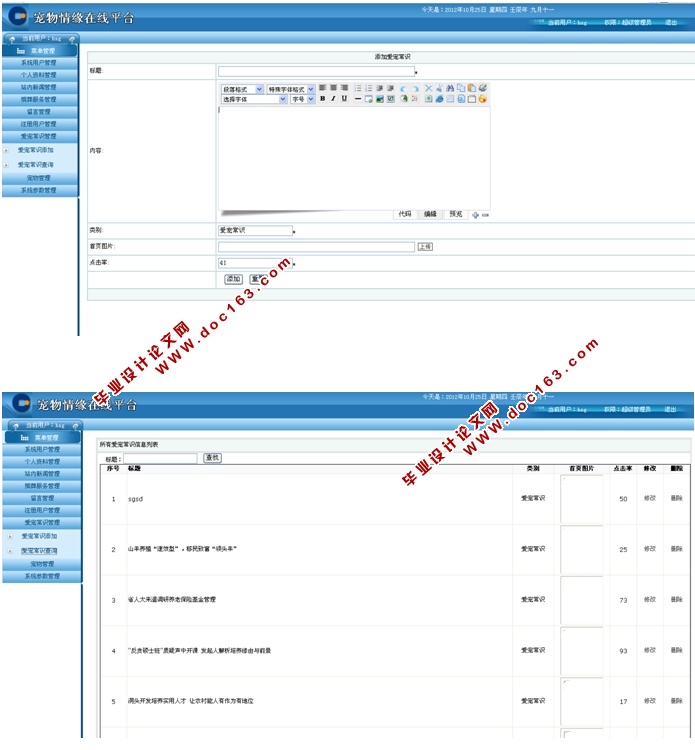The height and width of the screenshot is (750, 695).
Task: Click the 点击率 input showing 41
Action: click(x=255, y=263)
